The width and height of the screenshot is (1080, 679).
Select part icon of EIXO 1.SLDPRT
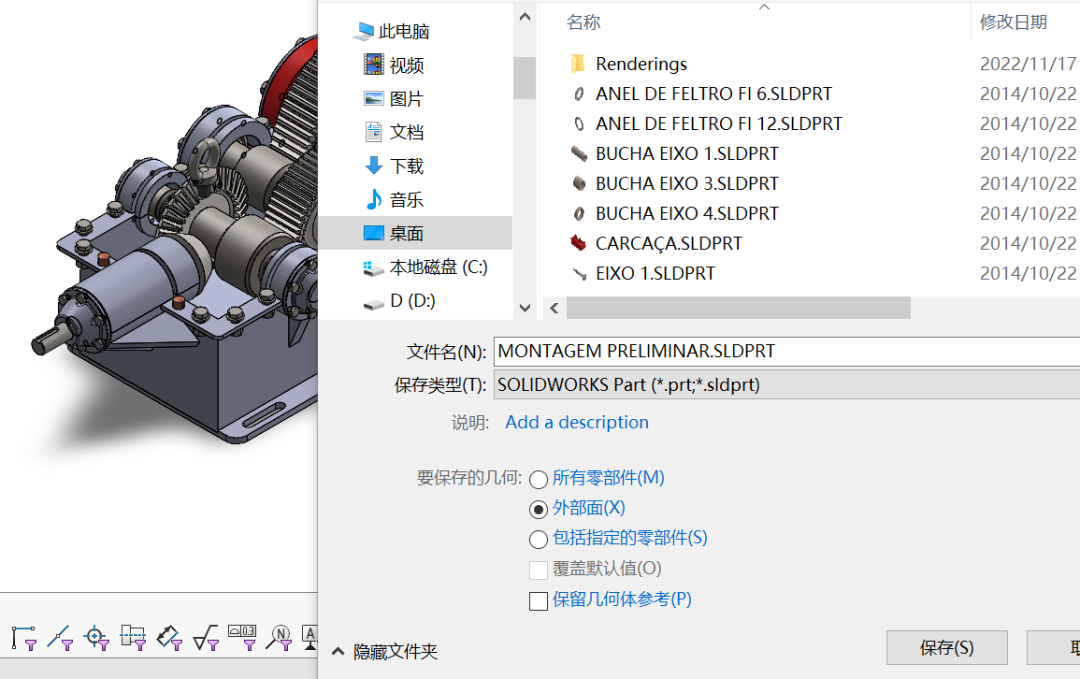click(x=579, y=273)
